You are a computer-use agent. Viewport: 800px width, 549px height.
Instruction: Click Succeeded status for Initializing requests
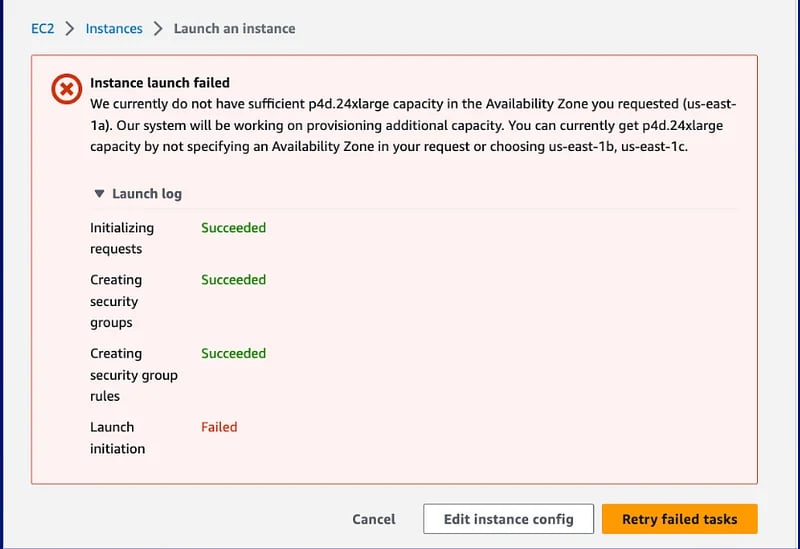click(x=233, y=228)
